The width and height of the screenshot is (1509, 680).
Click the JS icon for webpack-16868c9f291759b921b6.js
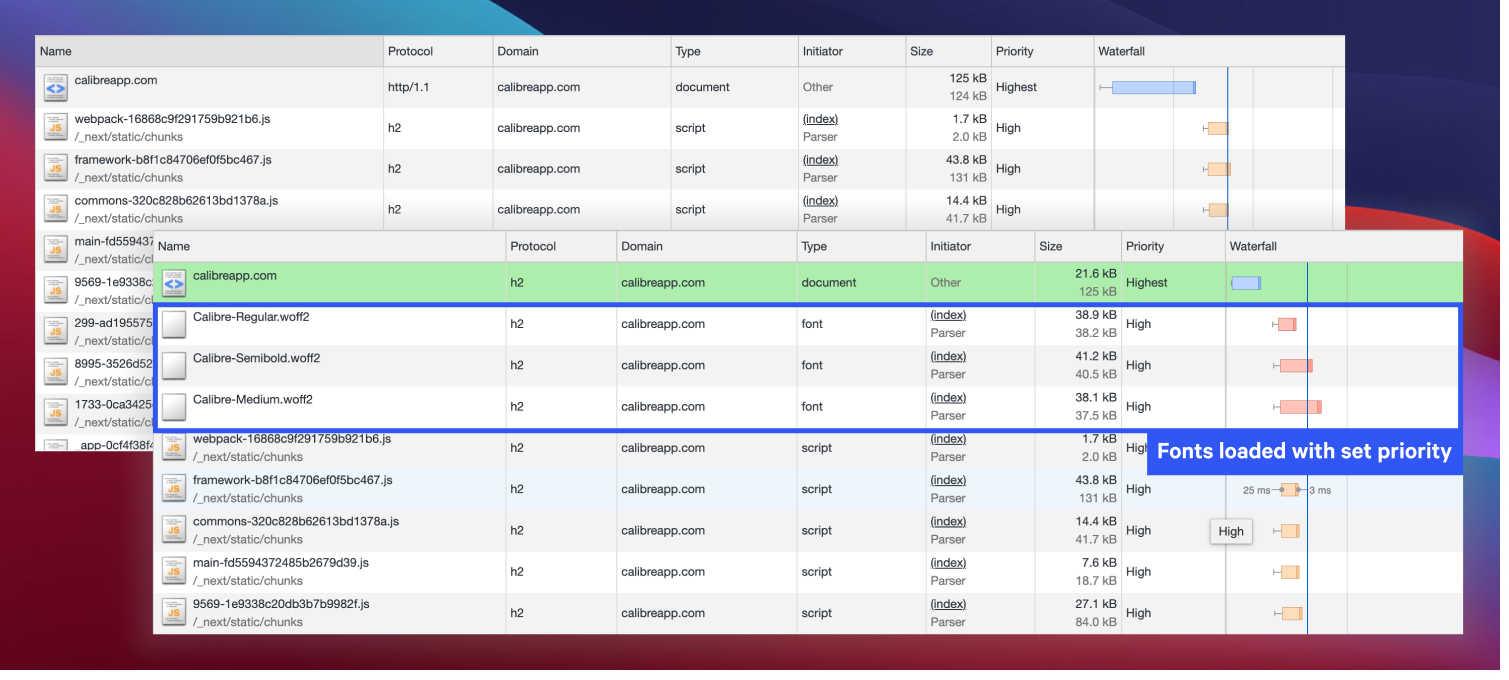172,447
